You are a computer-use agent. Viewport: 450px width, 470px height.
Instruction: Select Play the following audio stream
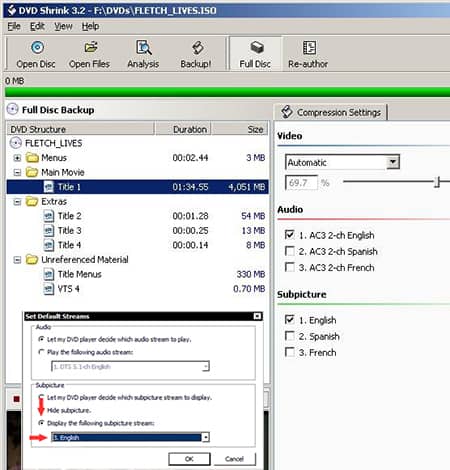41,352
